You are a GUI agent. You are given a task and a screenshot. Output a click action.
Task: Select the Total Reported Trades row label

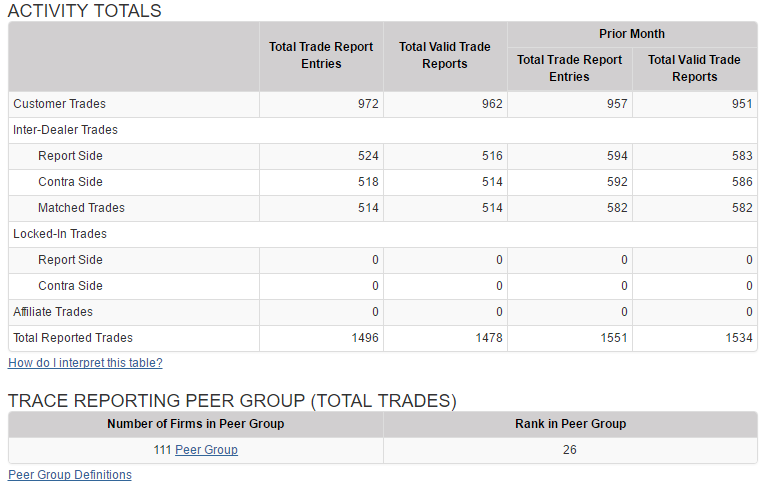click(x=73, y=338)
